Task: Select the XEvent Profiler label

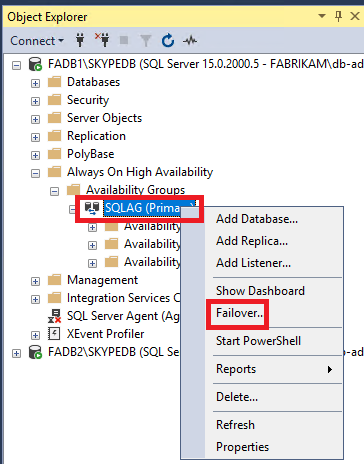Action: (105, 334)
